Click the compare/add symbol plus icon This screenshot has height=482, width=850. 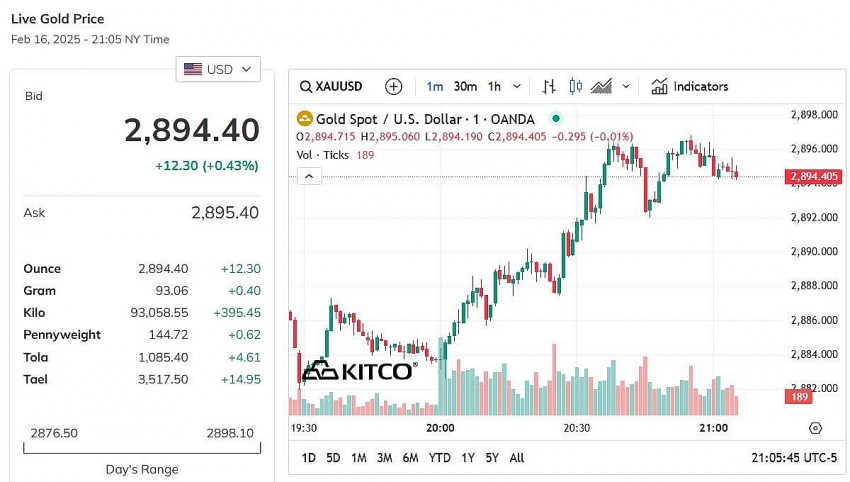pyautogui.click(x=394, y=87)
